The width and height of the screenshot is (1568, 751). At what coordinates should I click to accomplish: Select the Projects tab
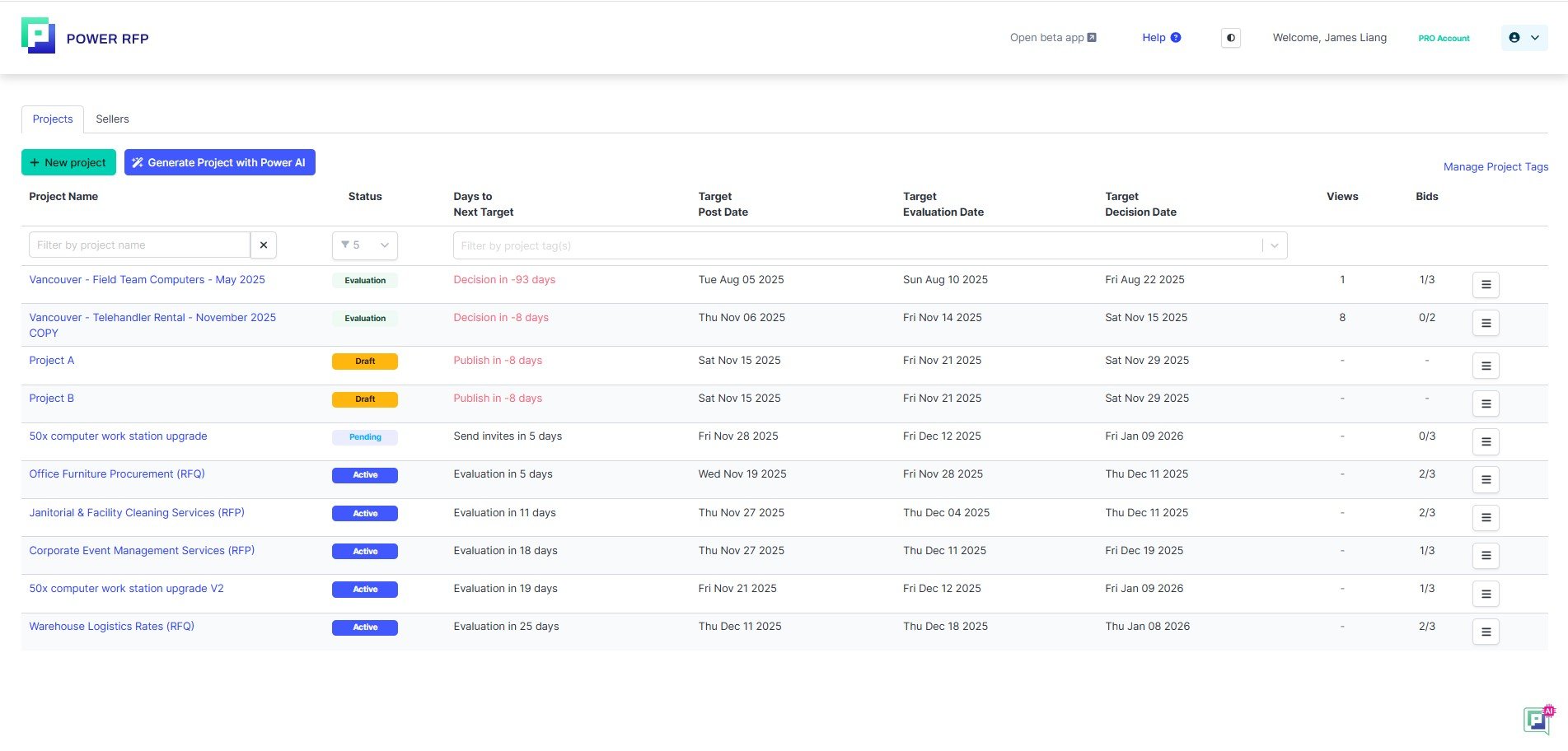pyautogui.click(x=53, y=119)
